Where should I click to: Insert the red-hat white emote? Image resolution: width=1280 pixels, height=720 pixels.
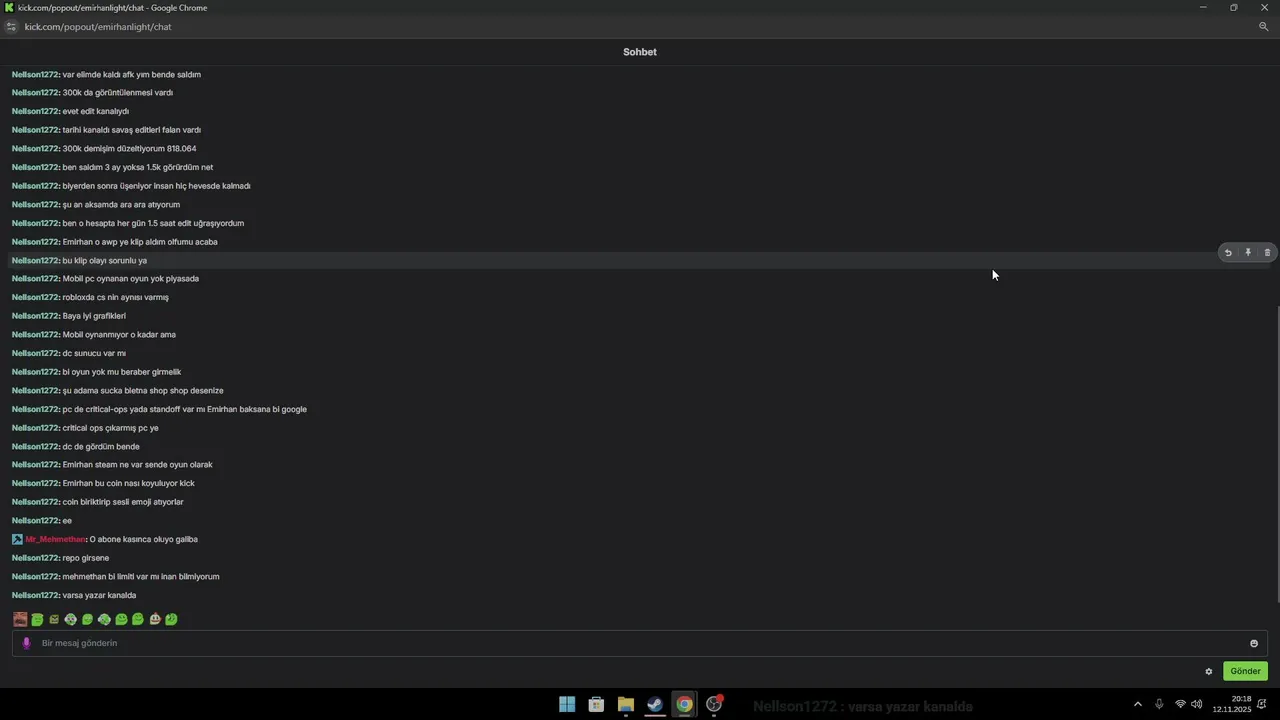[155, 619]
